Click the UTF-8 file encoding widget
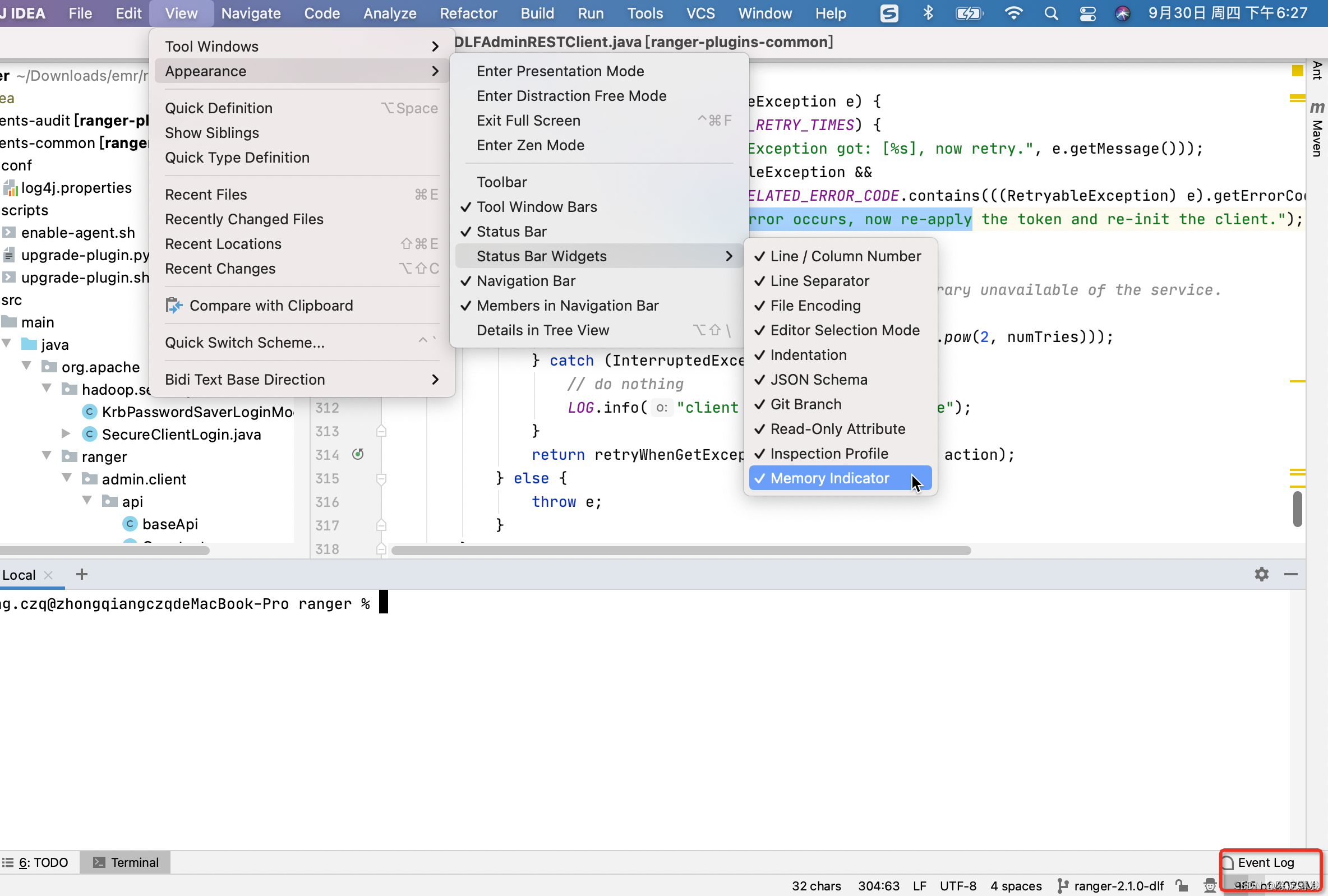1328x896 pixels. (x=958, y=886)
